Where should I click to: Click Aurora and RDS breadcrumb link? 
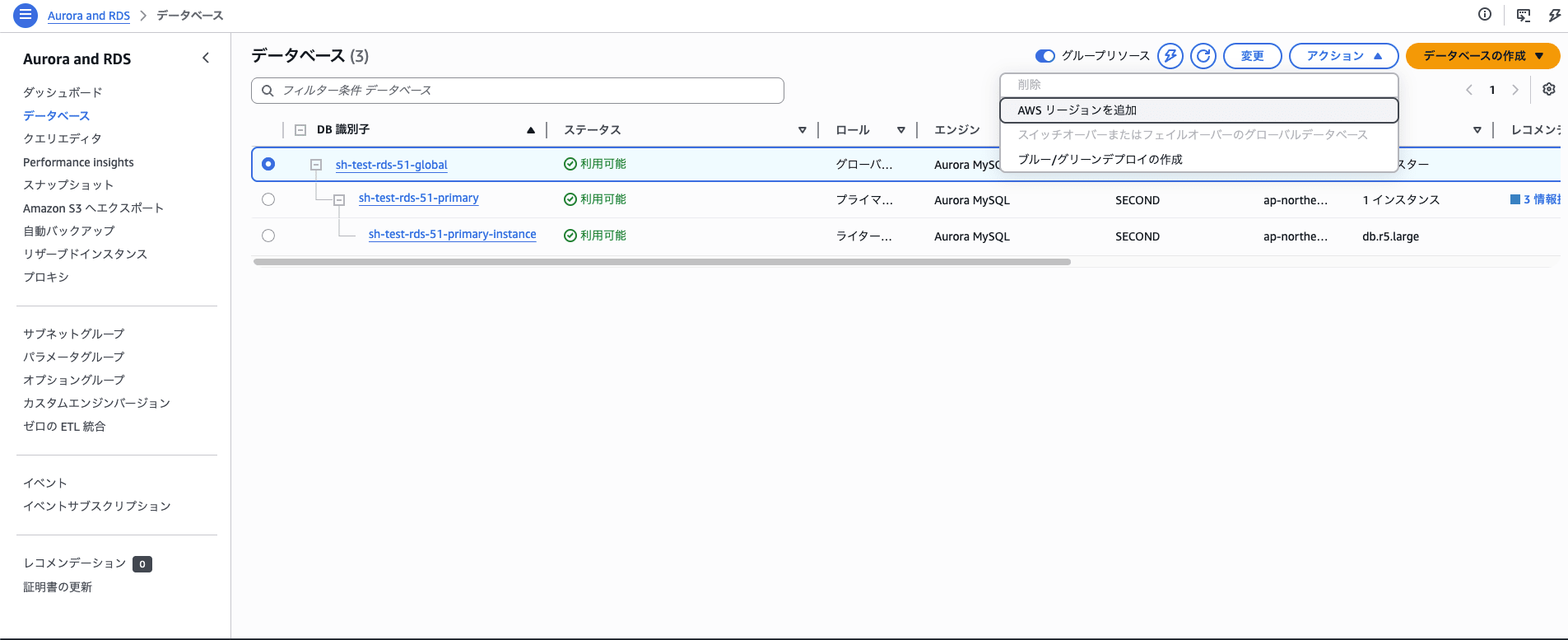click(89, 16)
